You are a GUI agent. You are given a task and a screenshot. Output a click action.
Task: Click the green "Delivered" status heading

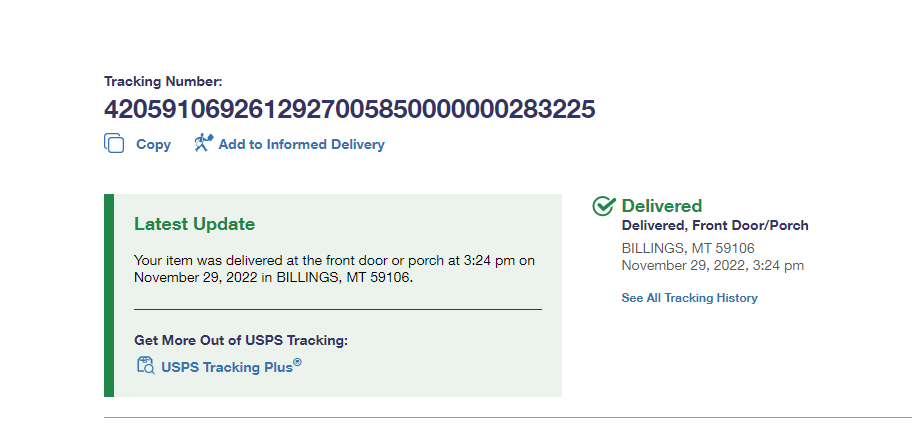coord(661,206)
